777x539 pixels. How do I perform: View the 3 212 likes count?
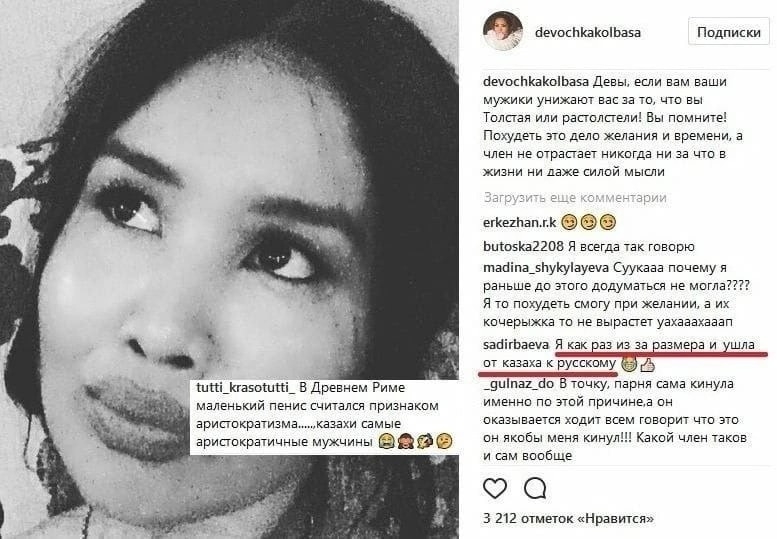click(x=568, y=519)
